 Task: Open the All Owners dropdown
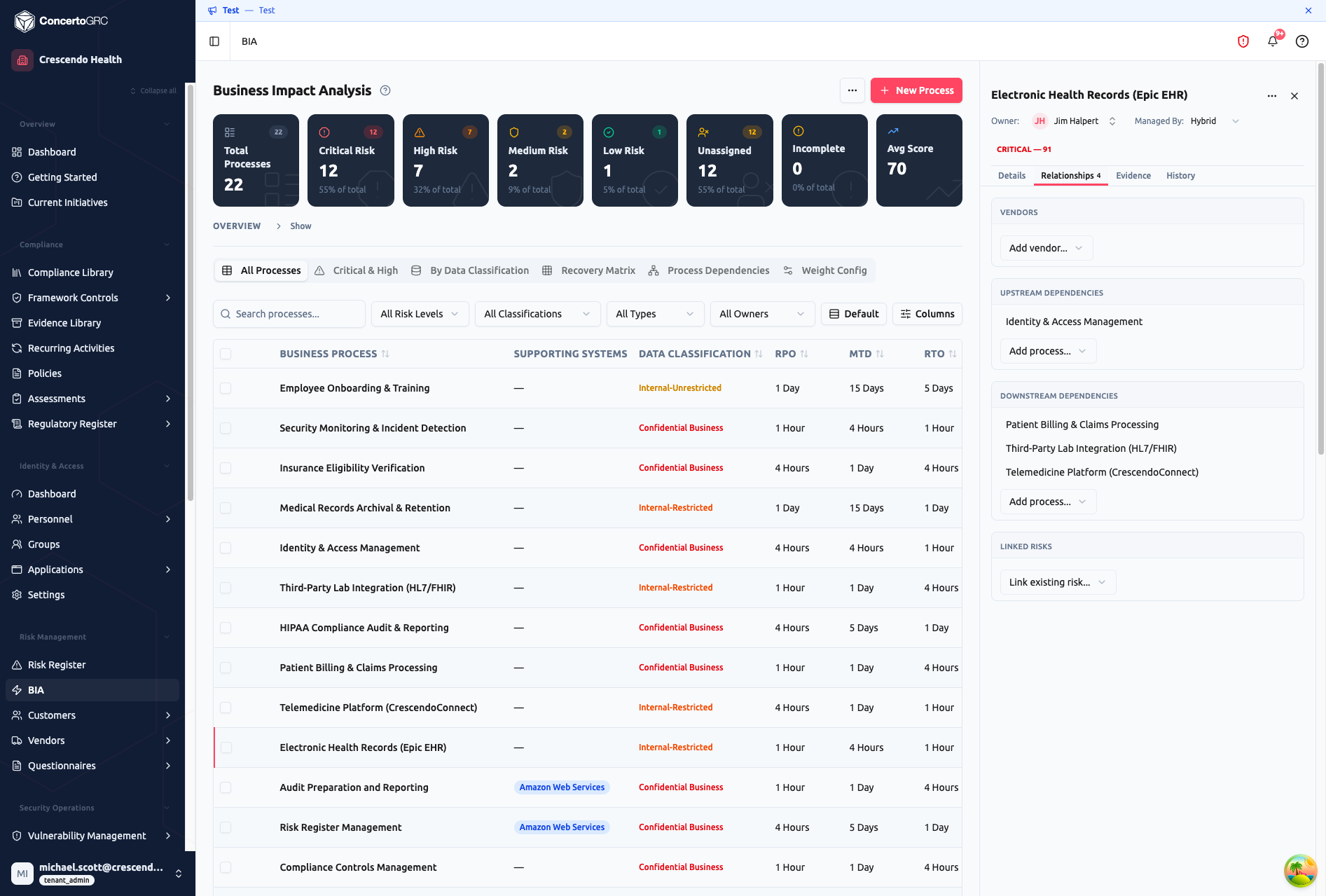tap(762, 314)
